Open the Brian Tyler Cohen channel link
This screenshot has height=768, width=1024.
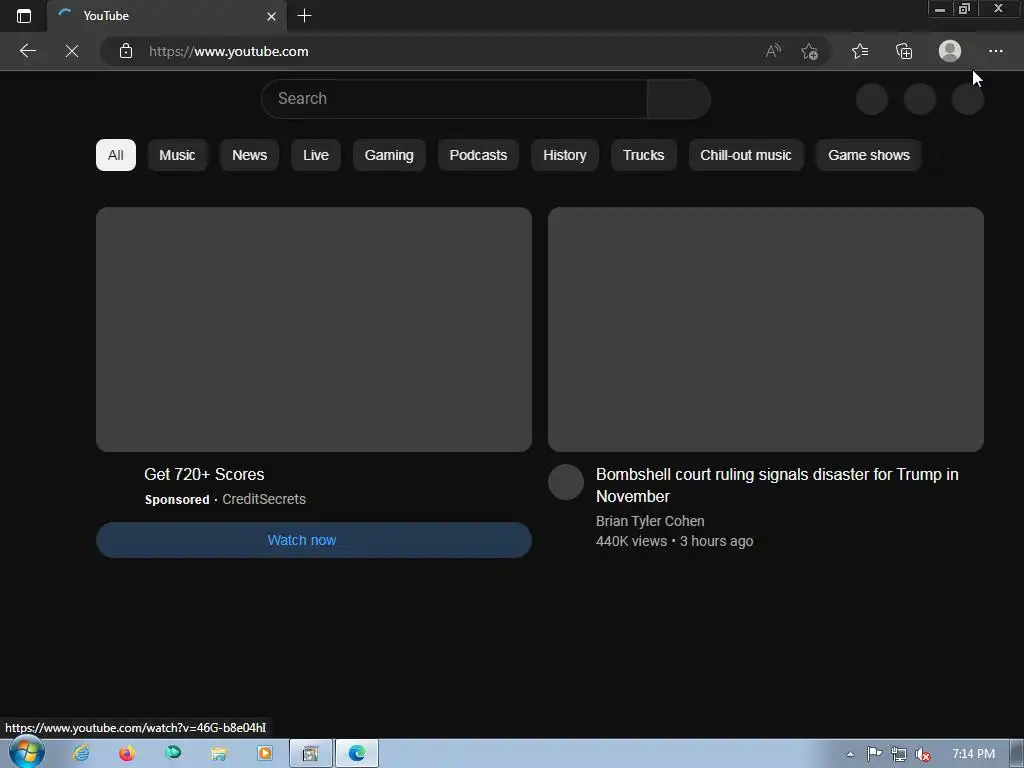click(650, 521)
